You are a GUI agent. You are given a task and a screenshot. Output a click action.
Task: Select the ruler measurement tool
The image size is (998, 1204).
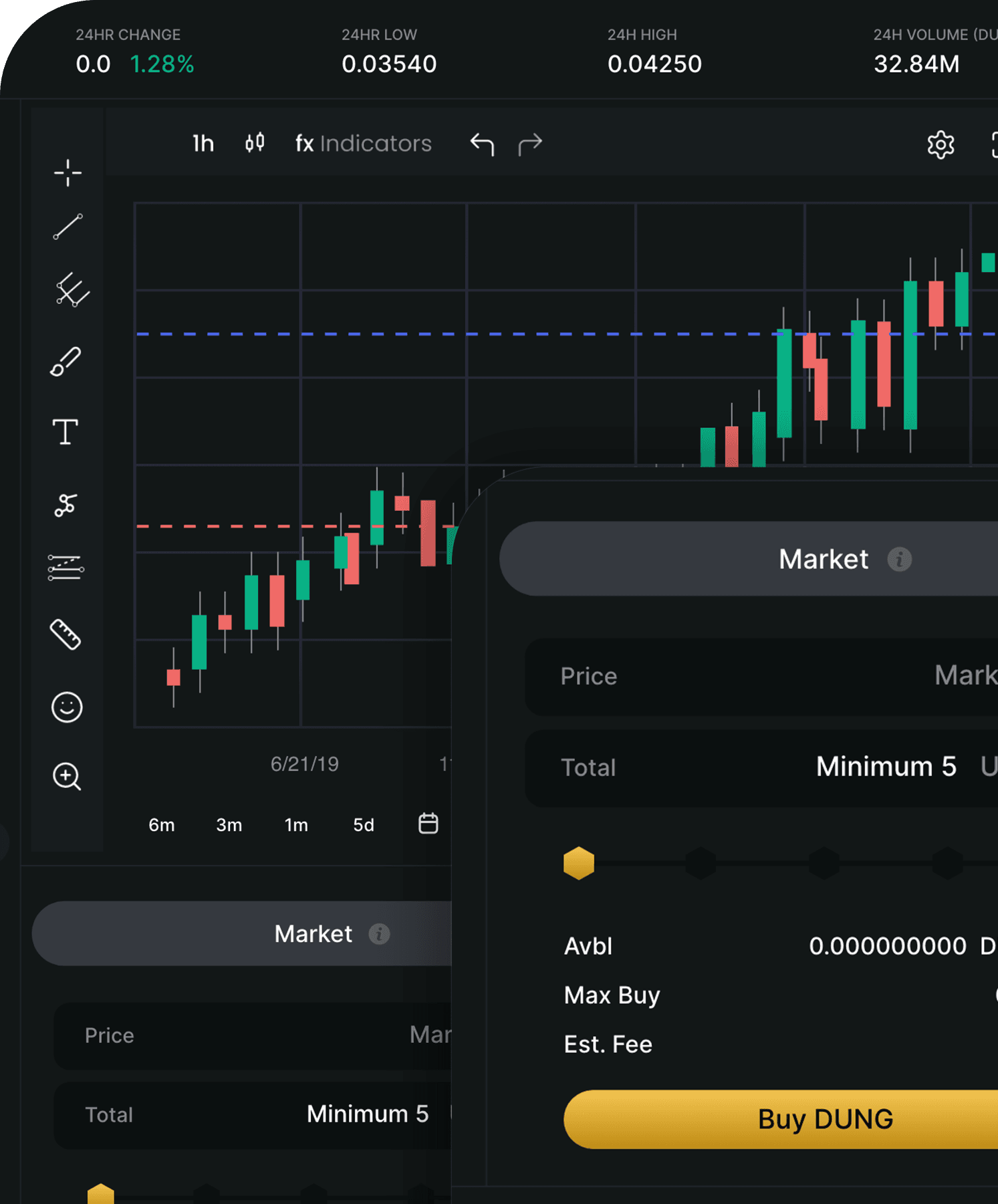coord(66,635)
